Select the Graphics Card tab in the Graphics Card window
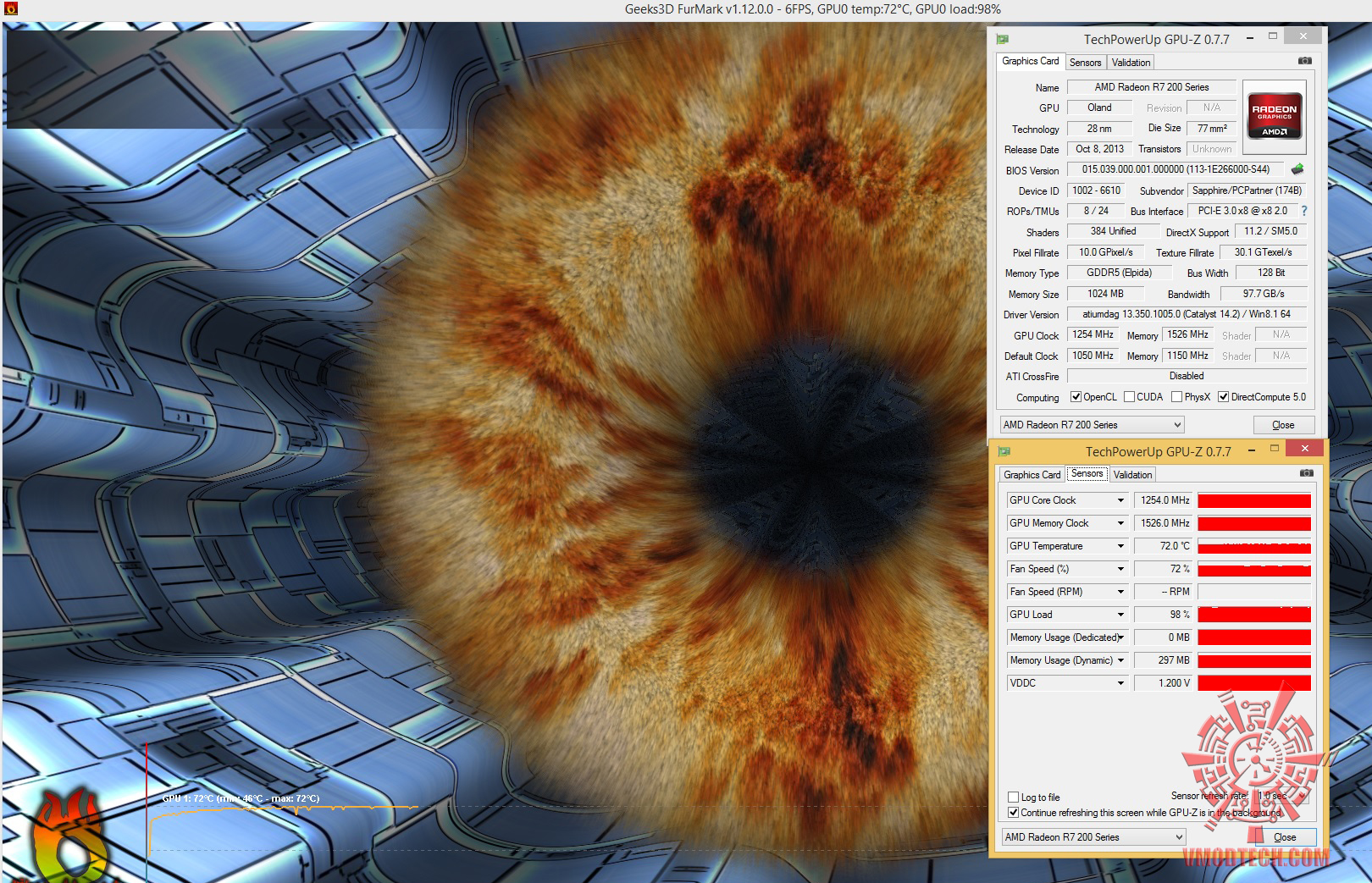The image size is (1372, 883). [1030, 61]
